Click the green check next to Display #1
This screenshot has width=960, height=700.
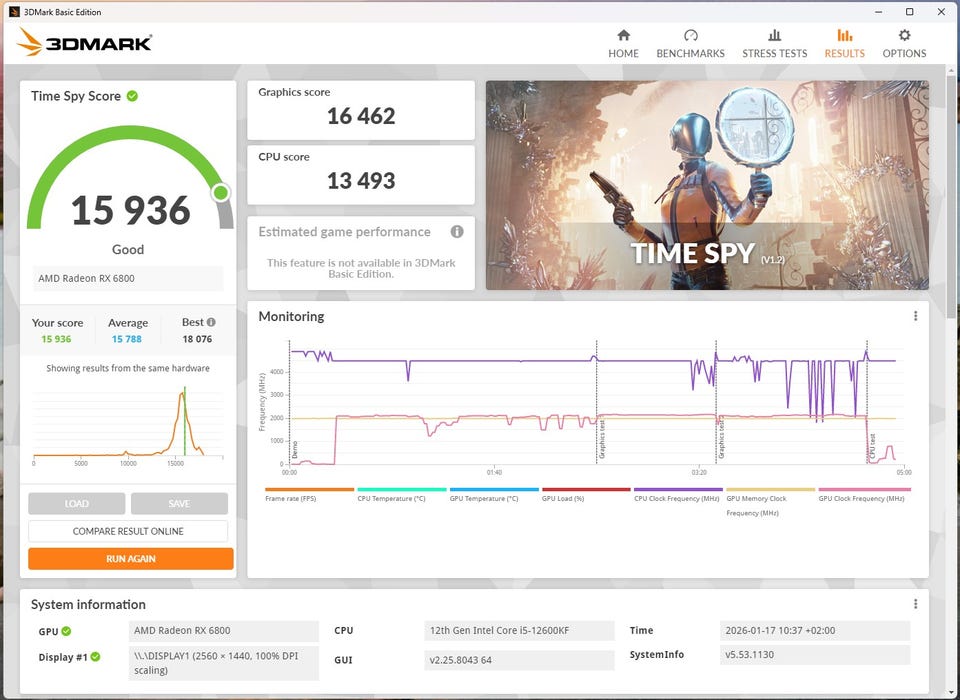click(x=96, y=657)
